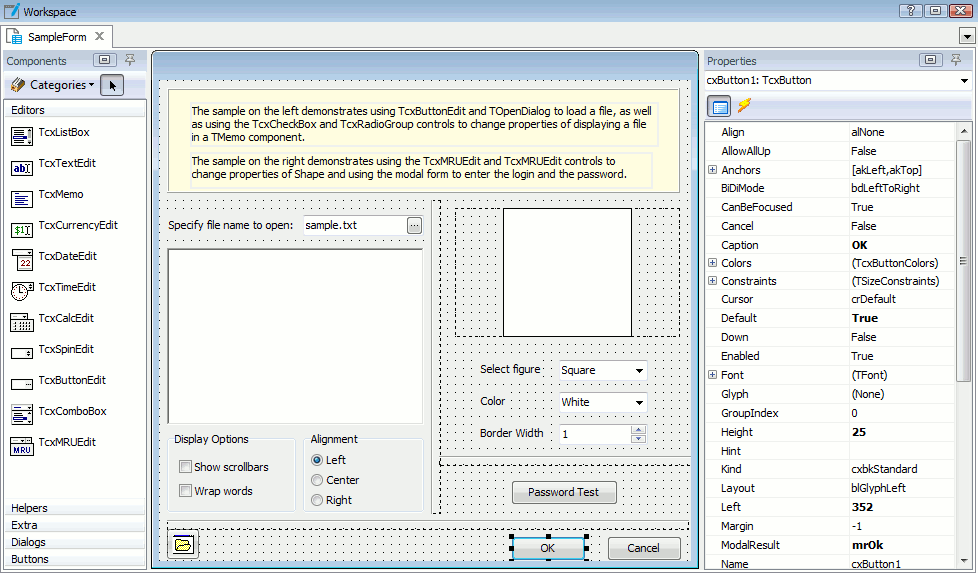
Task: Open the Dialogs component category
Action: (x=28, y=542)
